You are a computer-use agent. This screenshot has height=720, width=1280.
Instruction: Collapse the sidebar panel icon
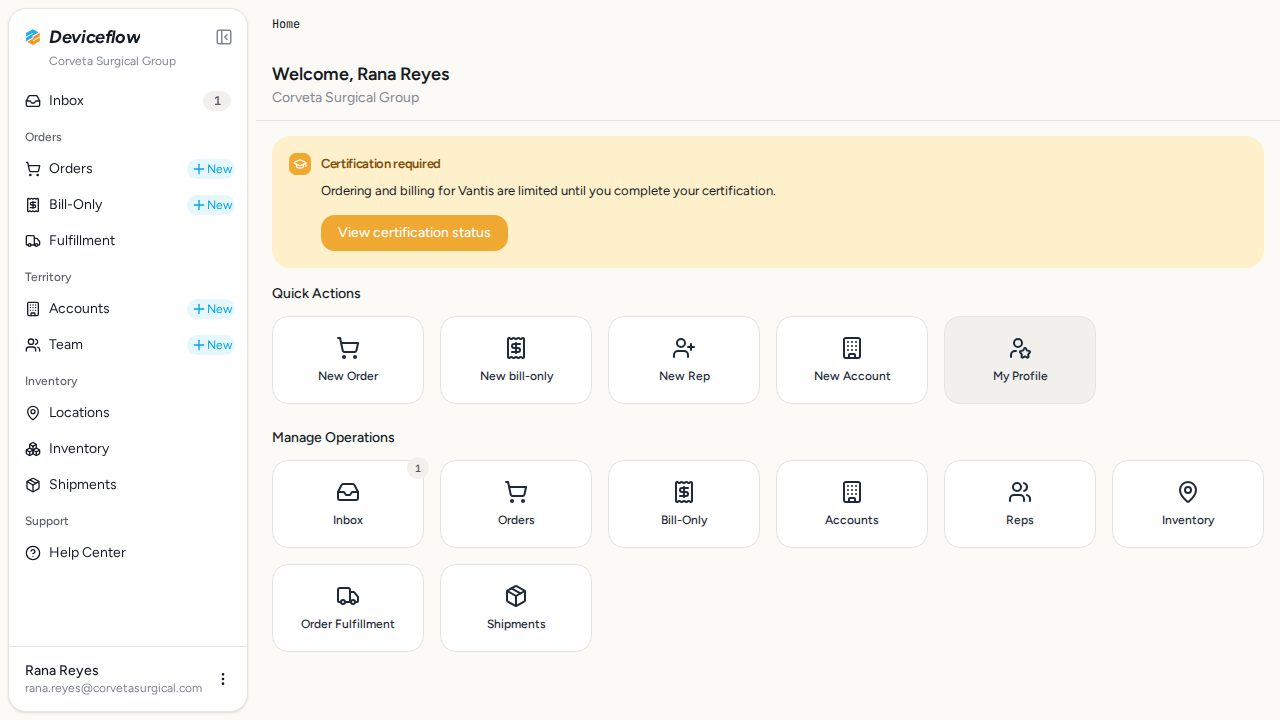(x=224, y=37)
